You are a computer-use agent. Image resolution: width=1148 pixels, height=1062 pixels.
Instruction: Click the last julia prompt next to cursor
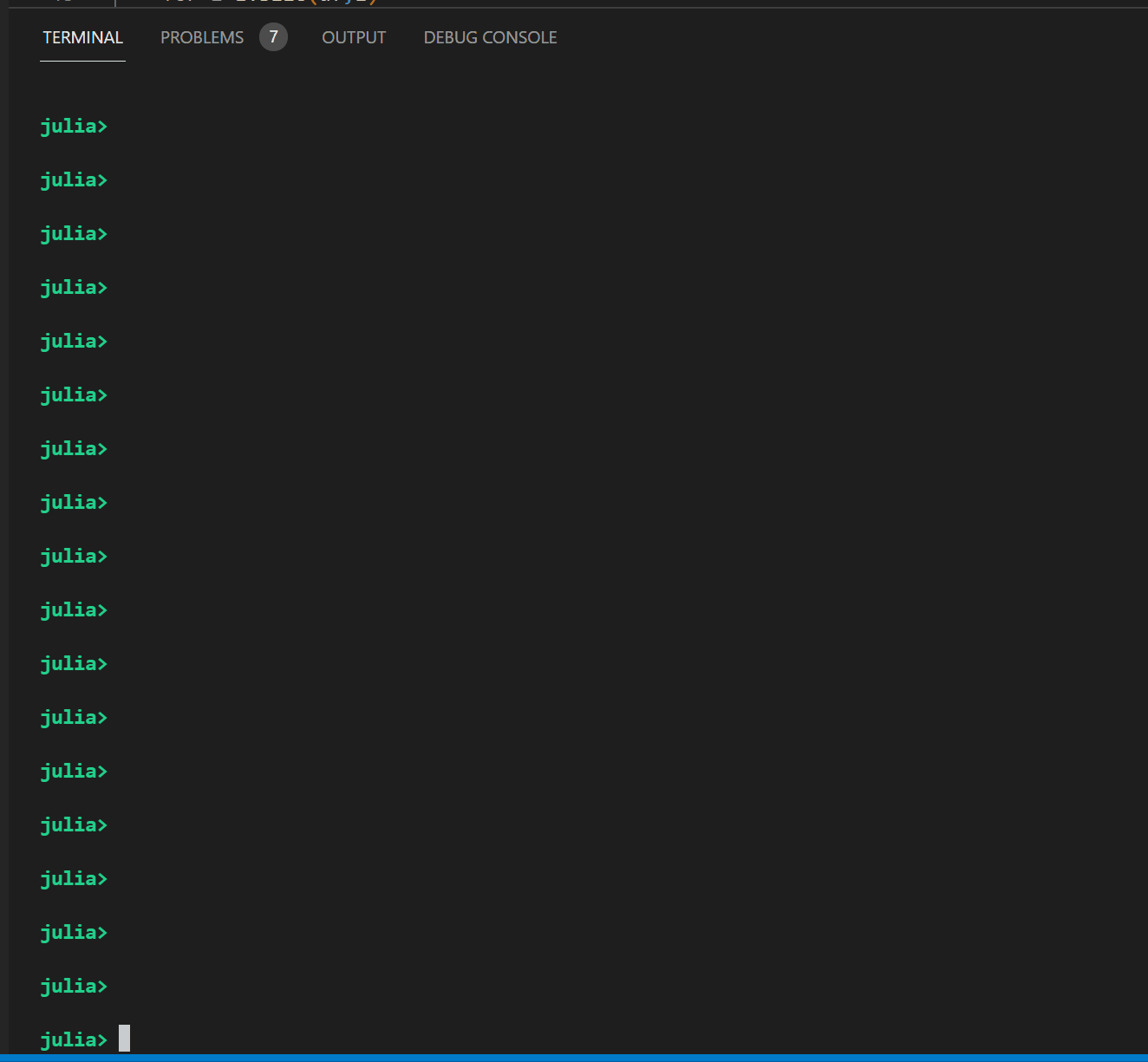point(74,1039)
